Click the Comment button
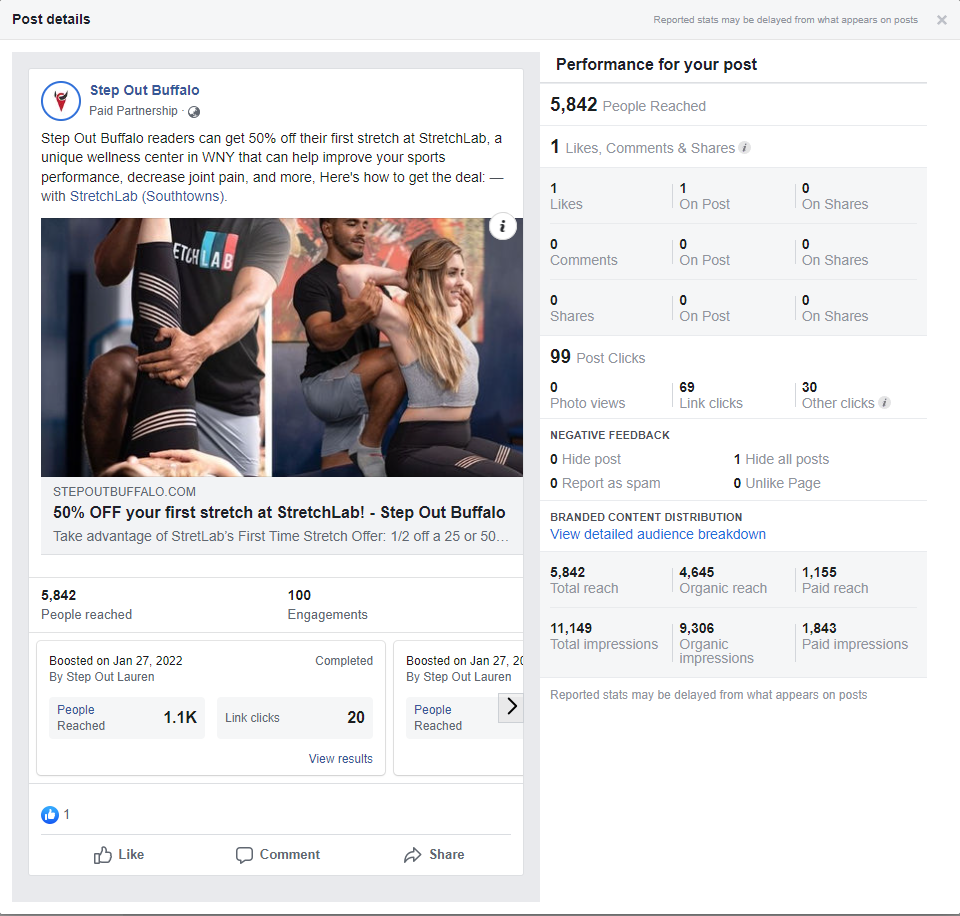960x916 pixels. (x=278, y=854)
